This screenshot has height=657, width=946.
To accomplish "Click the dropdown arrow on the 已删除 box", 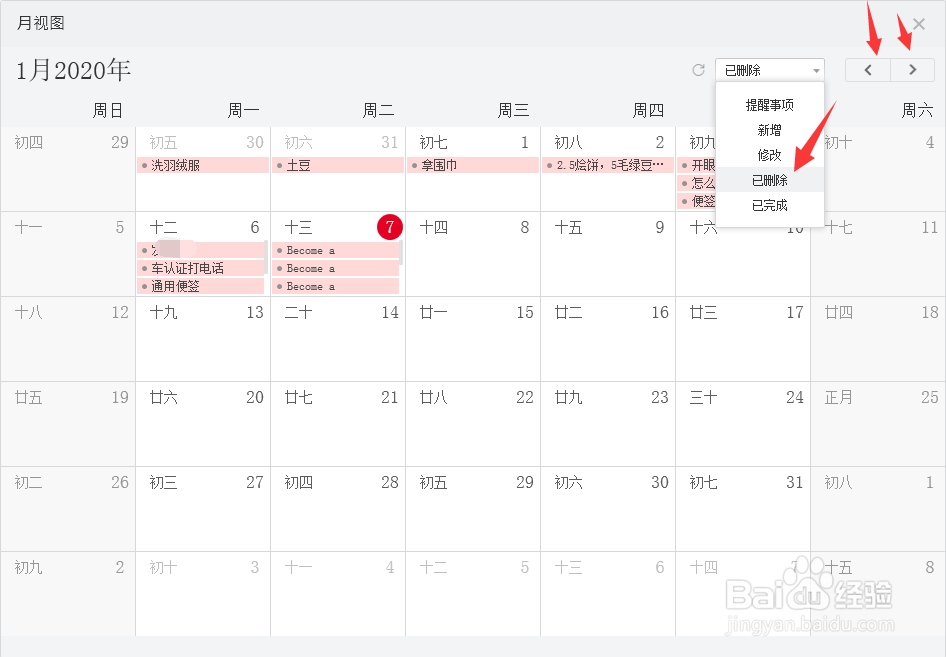I will point(816,69).
